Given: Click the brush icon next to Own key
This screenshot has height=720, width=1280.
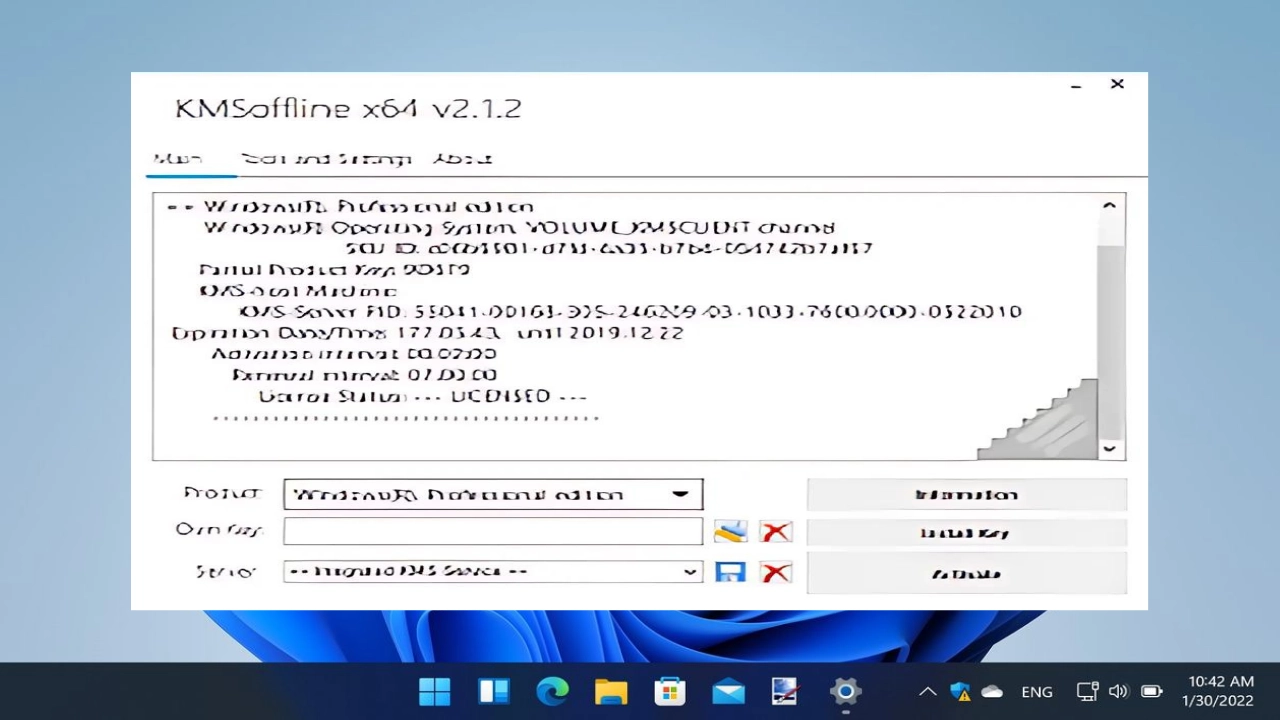Looking at the screenshot, I should [x=731, y=532].
